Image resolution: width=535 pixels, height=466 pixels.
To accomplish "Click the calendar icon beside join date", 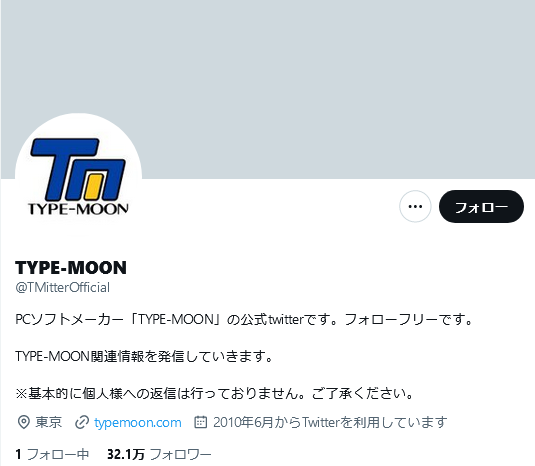I will (200, 422).
